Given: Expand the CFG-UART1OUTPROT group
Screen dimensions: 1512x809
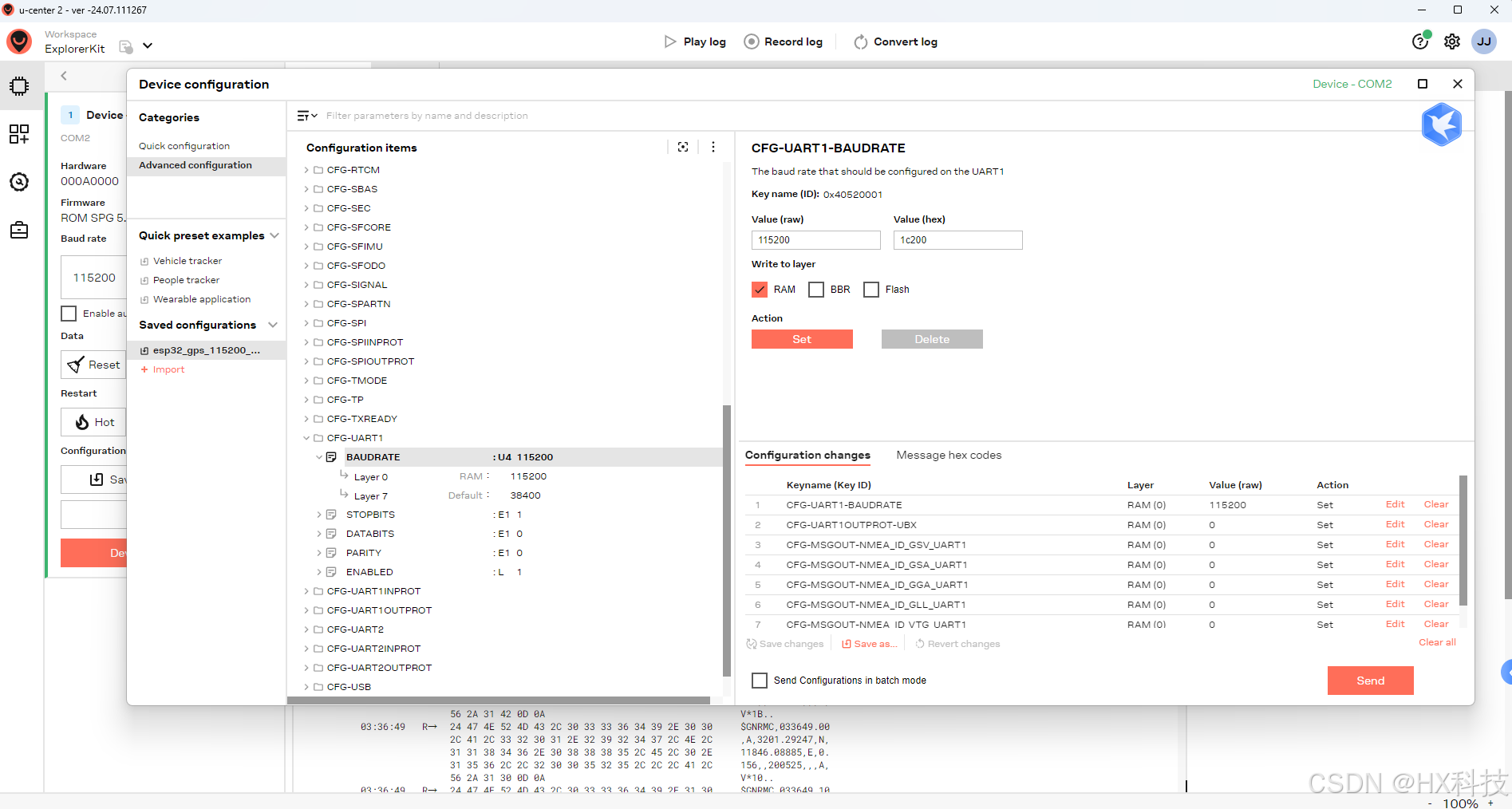Looking at the screenshot, I should (306, 610).
